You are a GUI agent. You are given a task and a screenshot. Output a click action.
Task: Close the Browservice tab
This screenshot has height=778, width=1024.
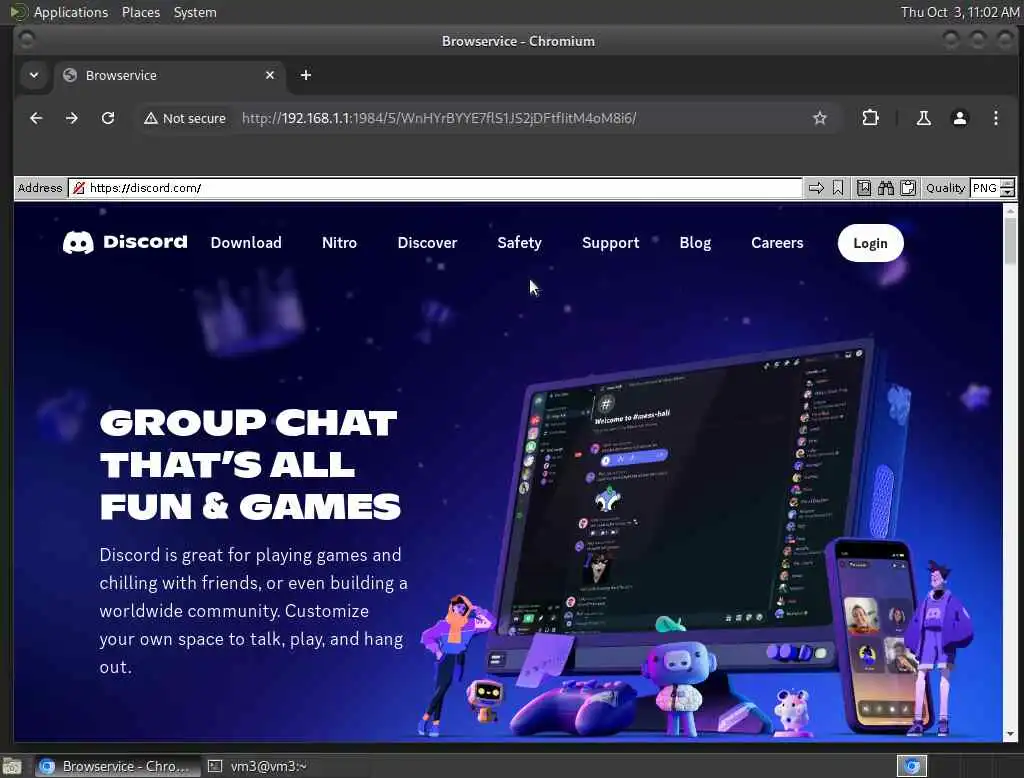[x=270, y=75]
